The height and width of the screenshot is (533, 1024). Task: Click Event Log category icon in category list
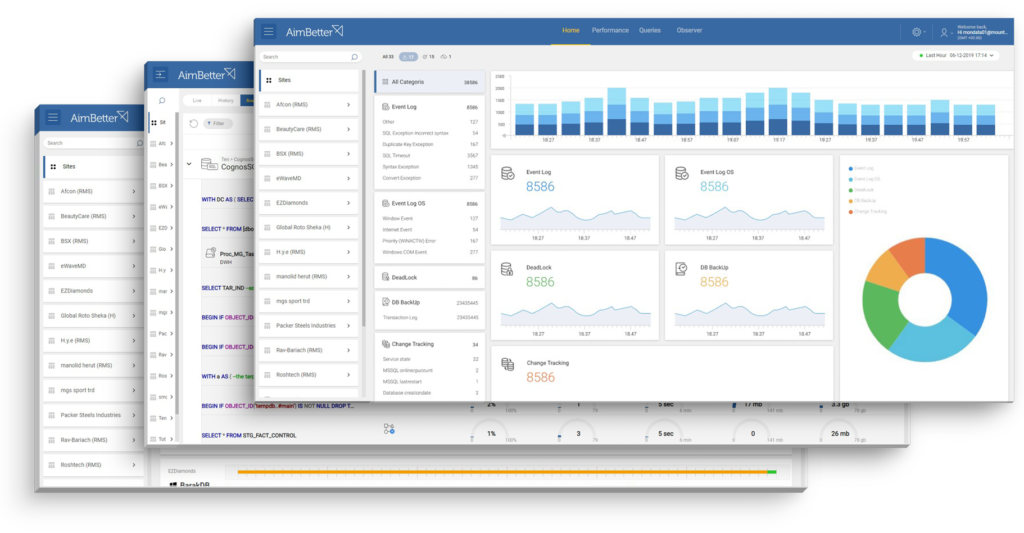pyautogui.click(x=385, y=106)
